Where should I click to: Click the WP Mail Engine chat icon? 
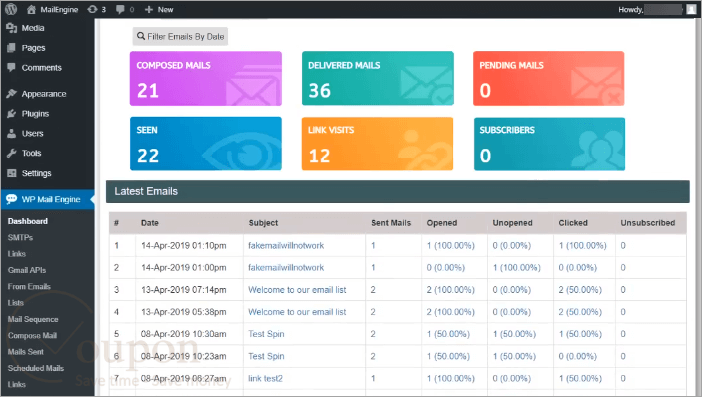pos(12,199)
